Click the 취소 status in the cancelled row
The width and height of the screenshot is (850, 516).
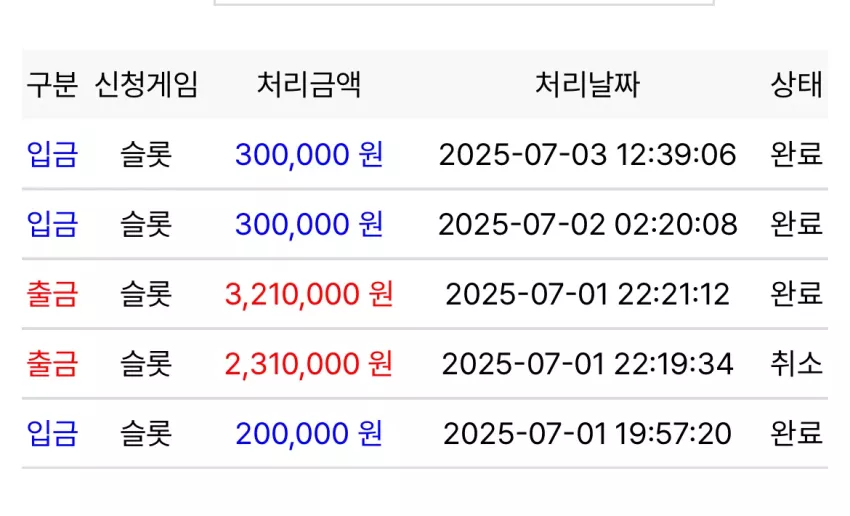[x=796, y=364]
